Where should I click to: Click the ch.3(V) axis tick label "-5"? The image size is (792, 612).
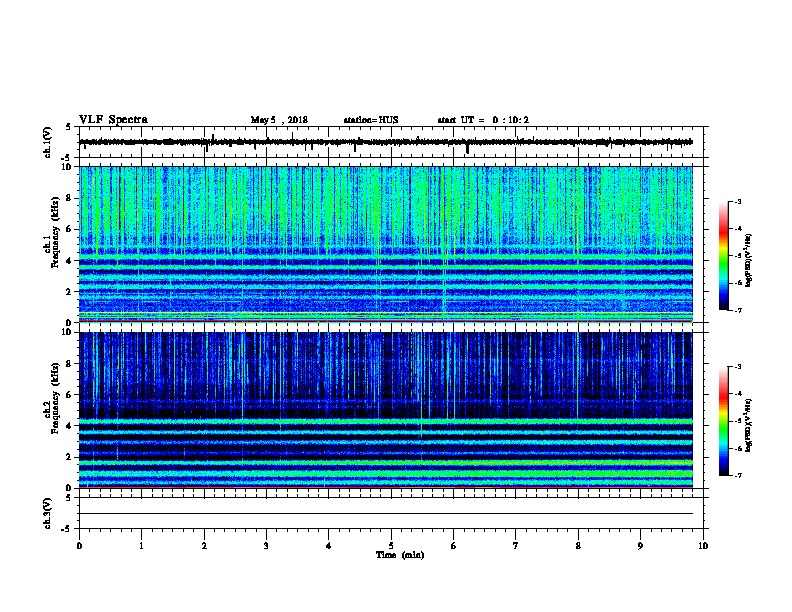click(x=67, y=529)
